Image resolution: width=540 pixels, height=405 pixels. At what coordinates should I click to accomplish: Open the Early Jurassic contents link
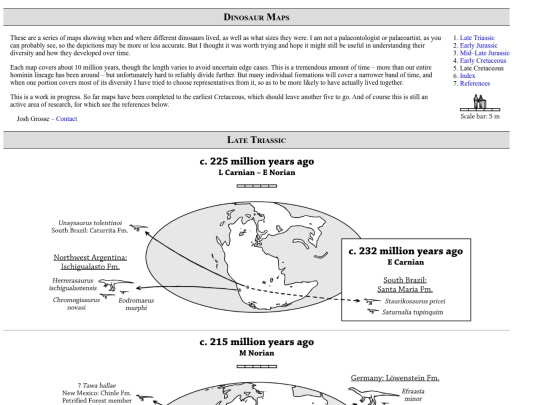(478, 45)
